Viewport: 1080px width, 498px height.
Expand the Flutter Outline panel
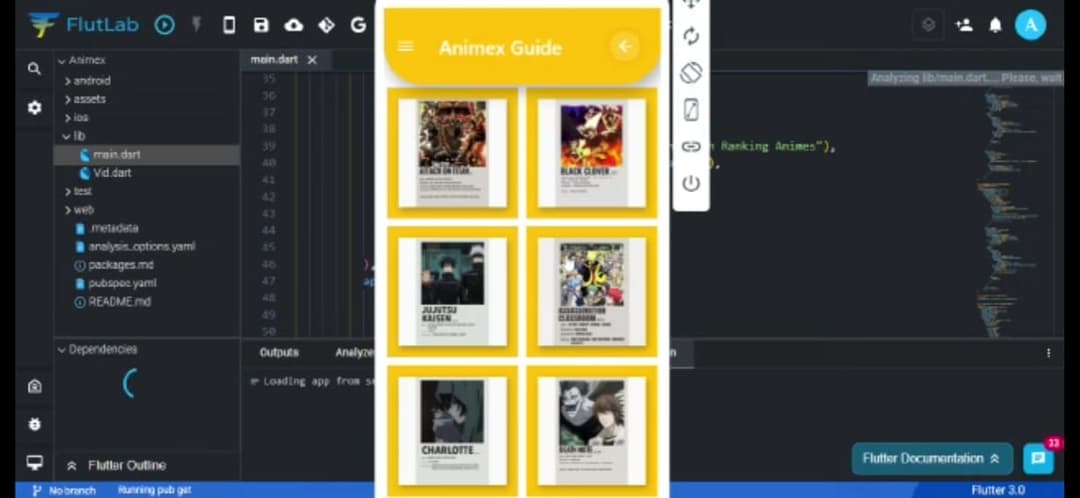(x=117, y=465)
